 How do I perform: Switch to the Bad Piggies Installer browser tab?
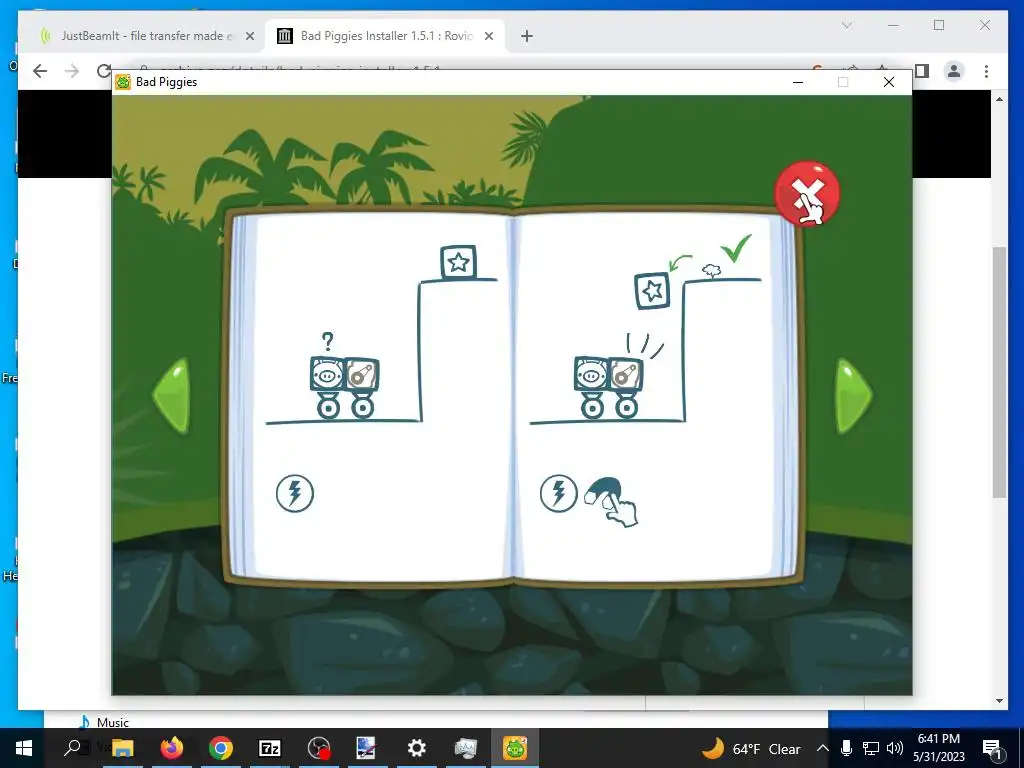385,36
